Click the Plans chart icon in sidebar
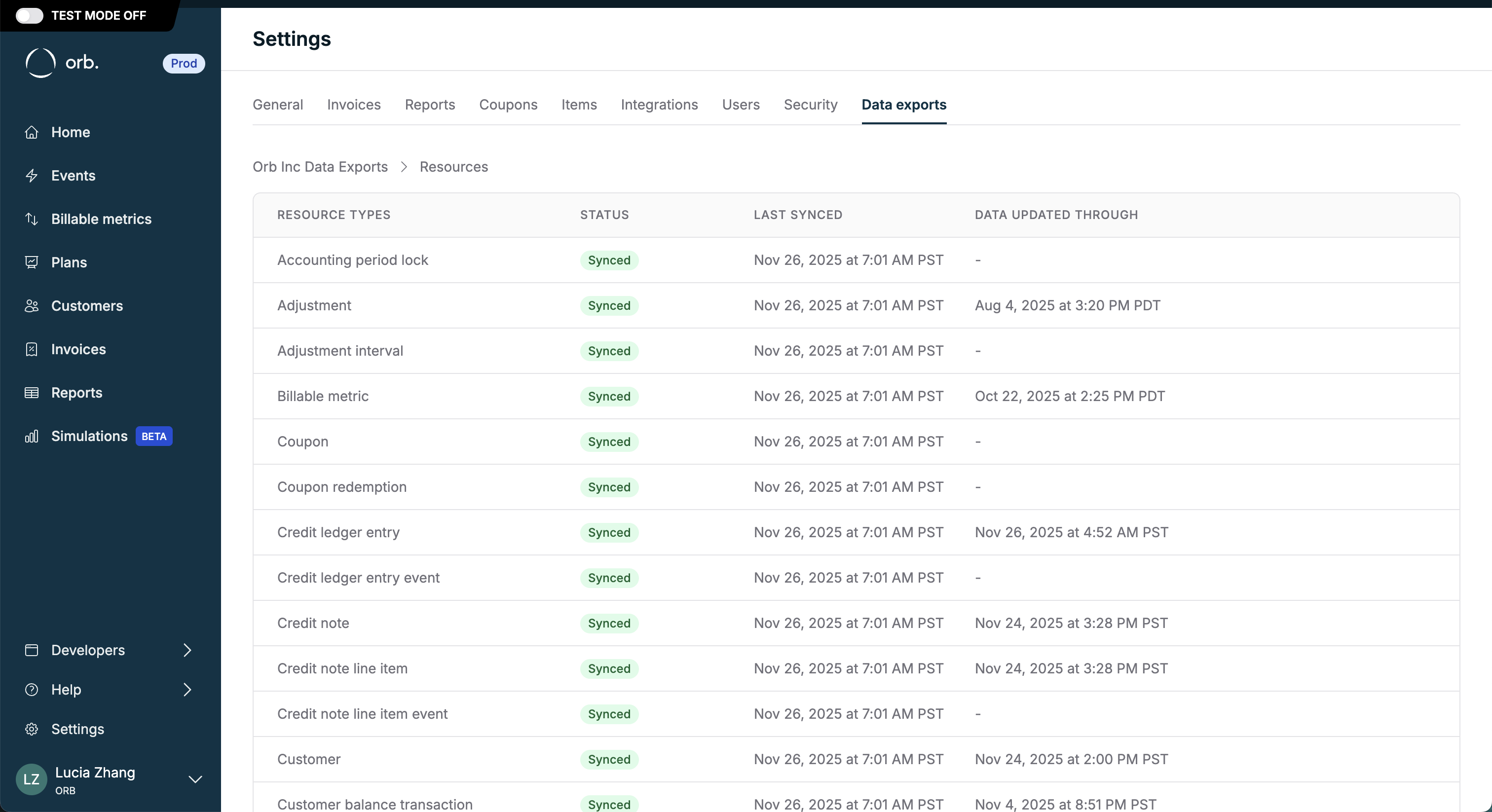Image resolution: width=1492 pixels, height=812 pixels. click(x=31, y=262)
